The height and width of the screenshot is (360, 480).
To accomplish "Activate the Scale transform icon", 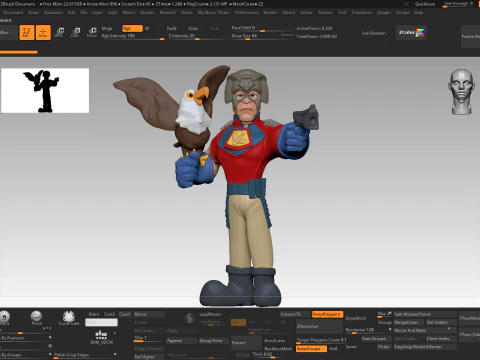I will [x=75, y=32].
